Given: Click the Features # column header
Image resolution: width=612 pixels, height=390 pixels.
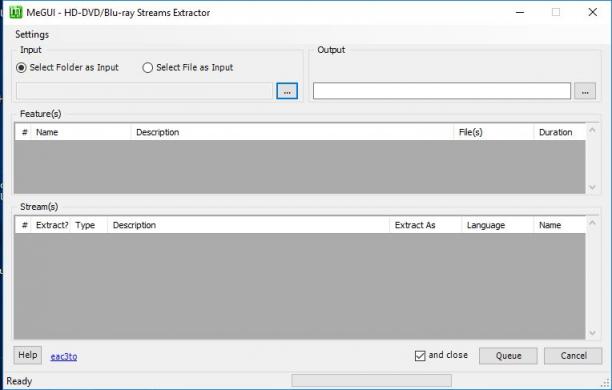Looking at the screenshot, I should click(x=23, y=132).
